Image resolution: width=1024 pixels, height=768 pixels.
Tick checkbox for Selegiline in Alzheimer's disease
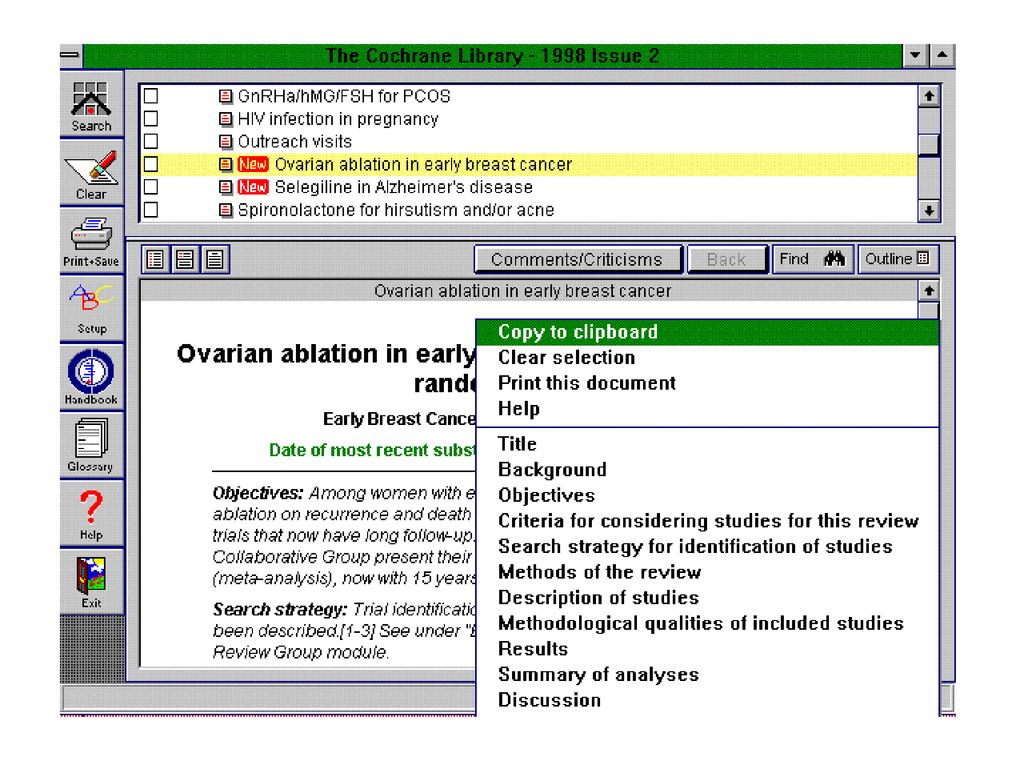click(x=151, y=187)
